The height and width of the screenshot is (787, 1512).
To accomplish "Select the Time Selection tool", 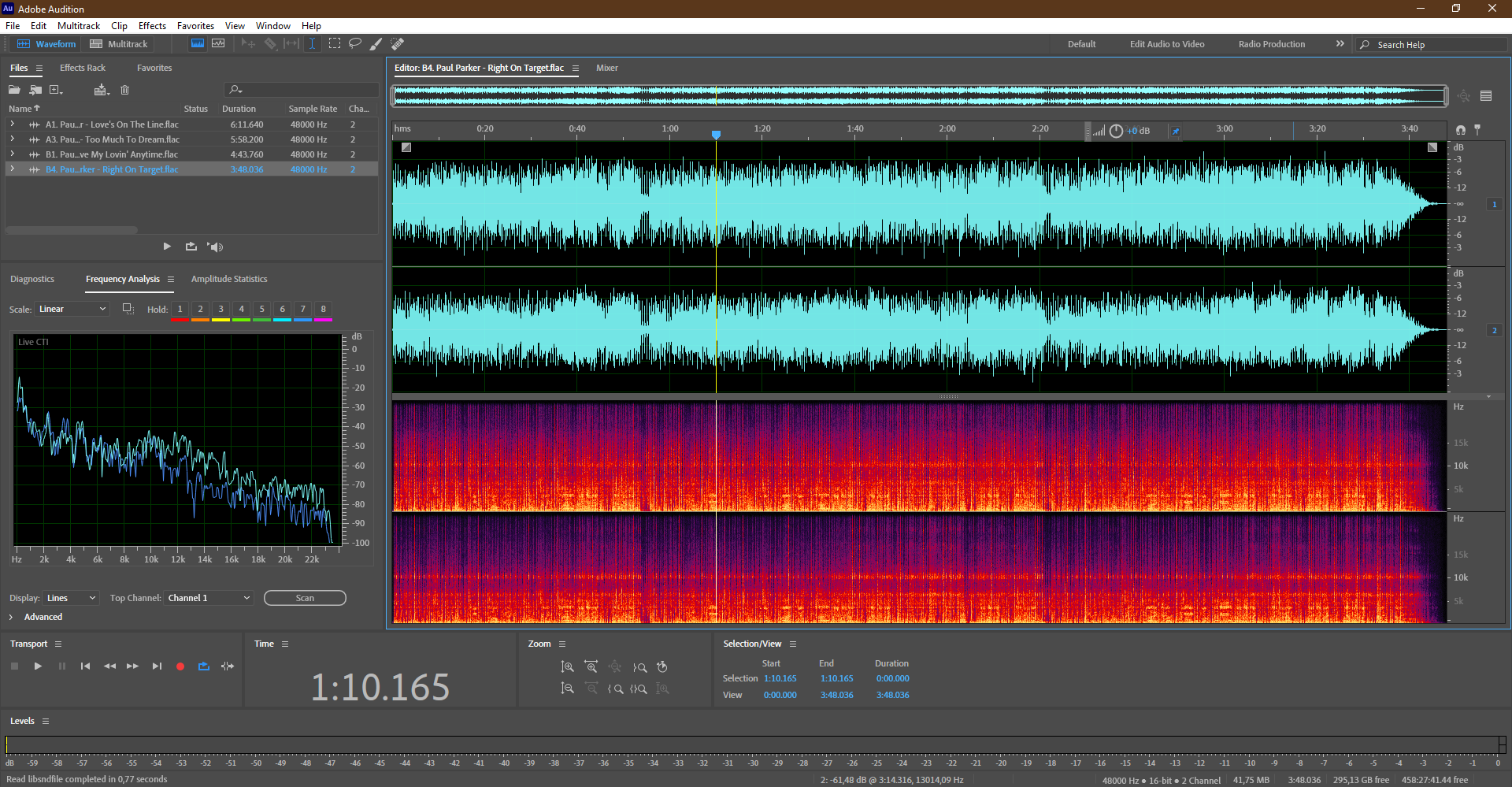I will (x=312, y=44).
